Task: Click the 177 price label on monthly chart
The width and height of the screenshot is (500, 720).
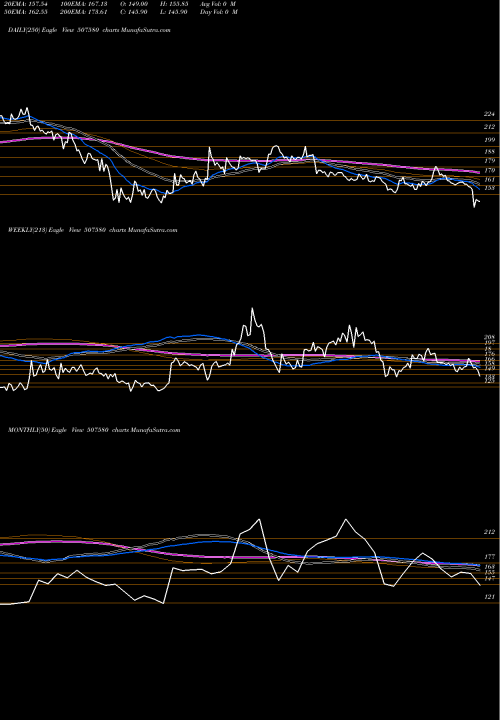Action: pos(489,557)
